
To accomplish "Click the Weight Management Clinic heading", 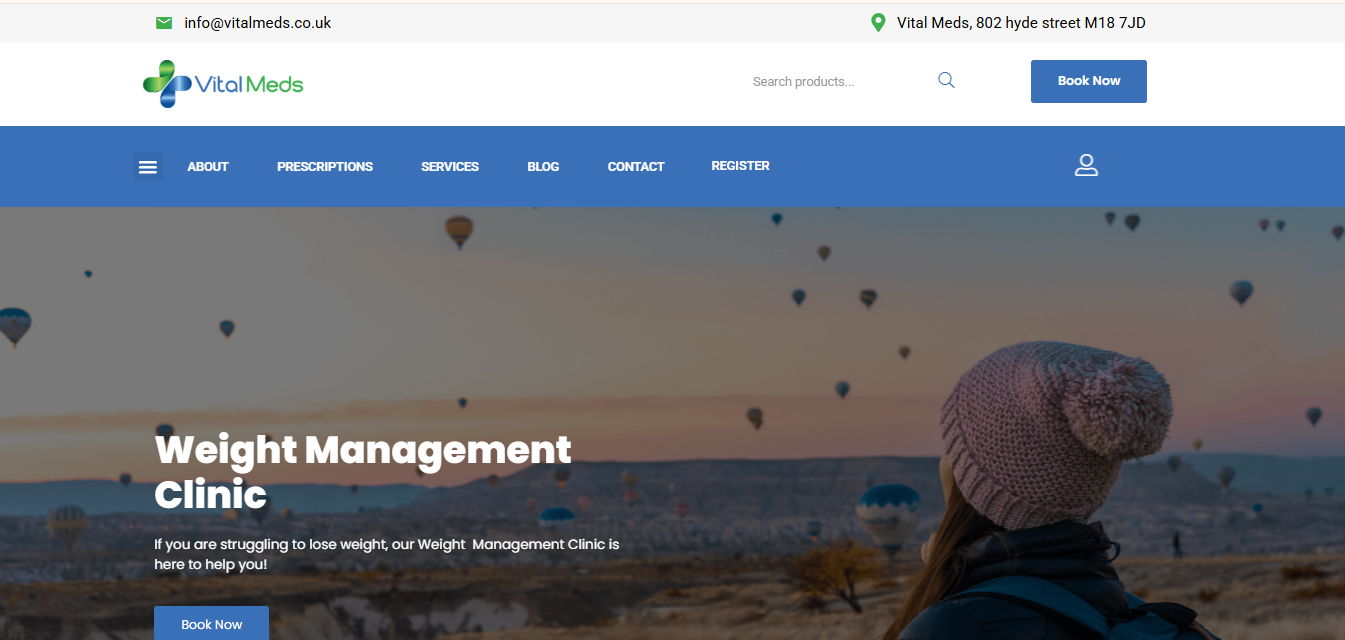I will [362, 472].
